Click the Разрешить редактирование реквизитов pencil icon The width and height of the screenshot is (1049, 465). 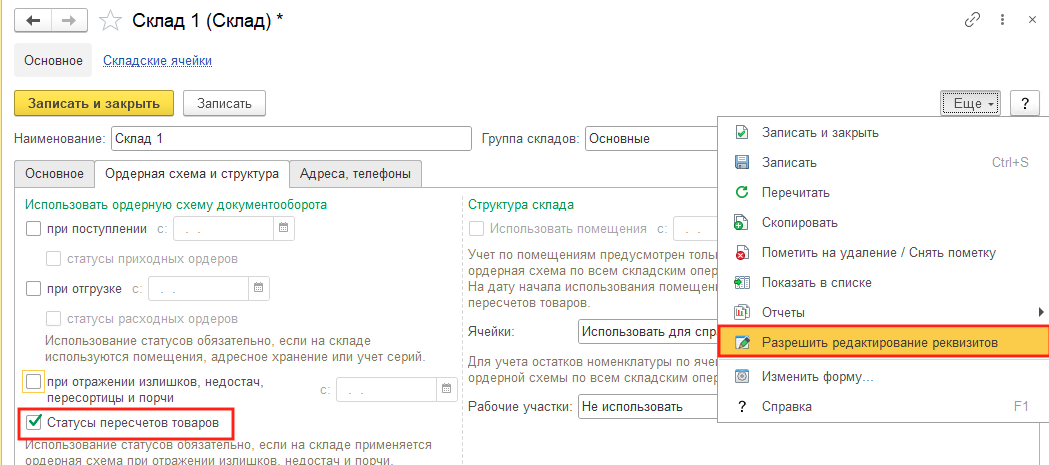point(742,343)
